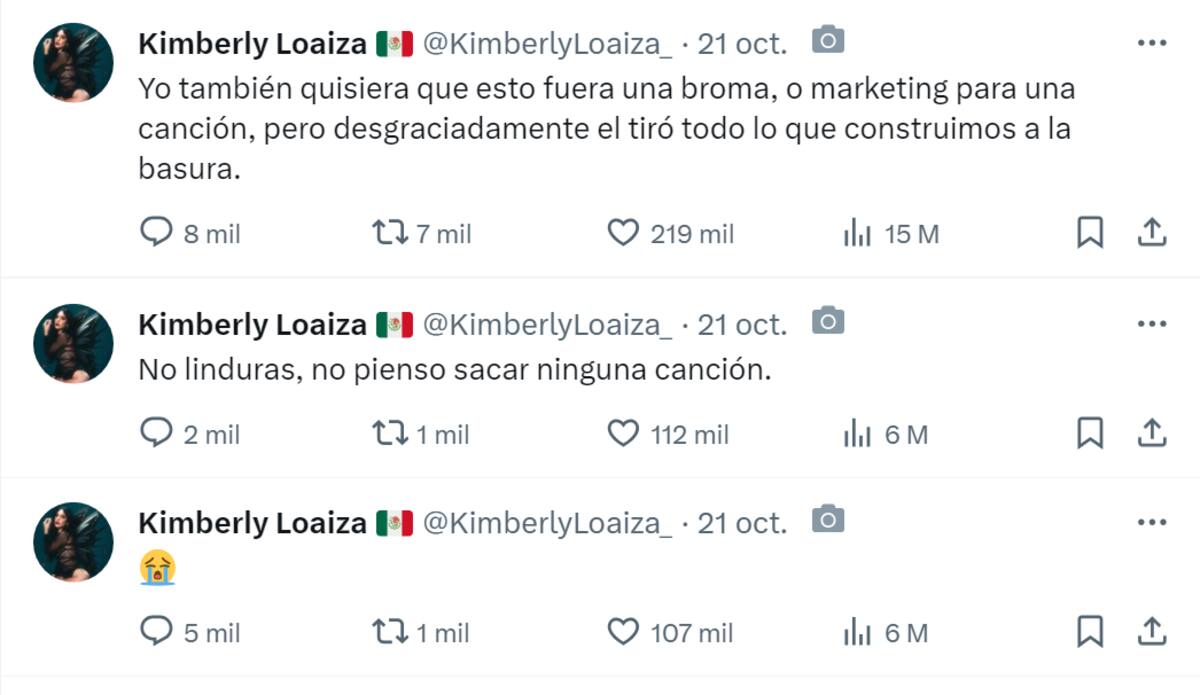View analytics showing 15 M views
1200x695 pixels.
point(857,234)
